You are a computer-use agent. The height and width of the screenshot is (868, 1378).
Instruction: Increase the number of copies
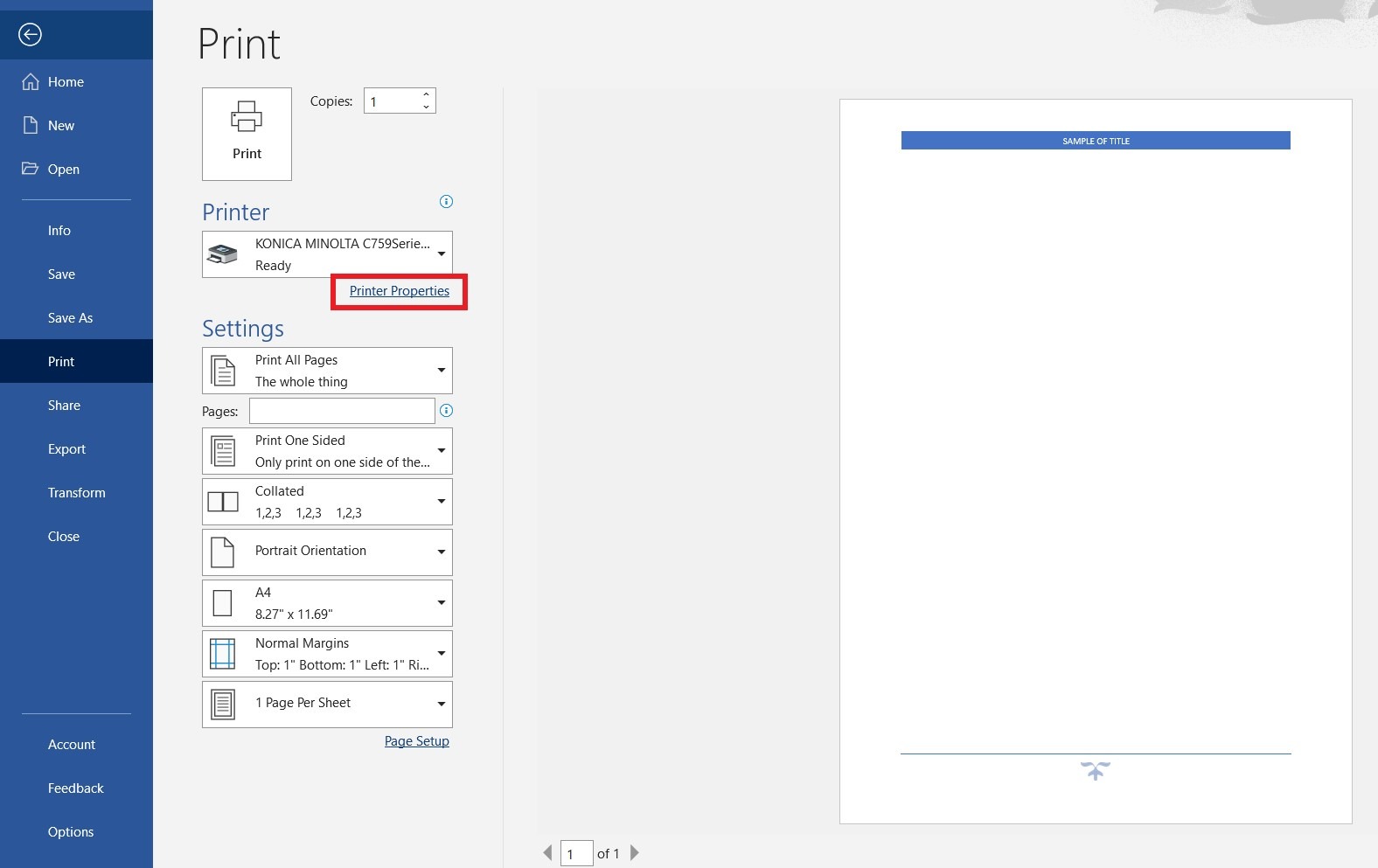(x=426, y=94)
